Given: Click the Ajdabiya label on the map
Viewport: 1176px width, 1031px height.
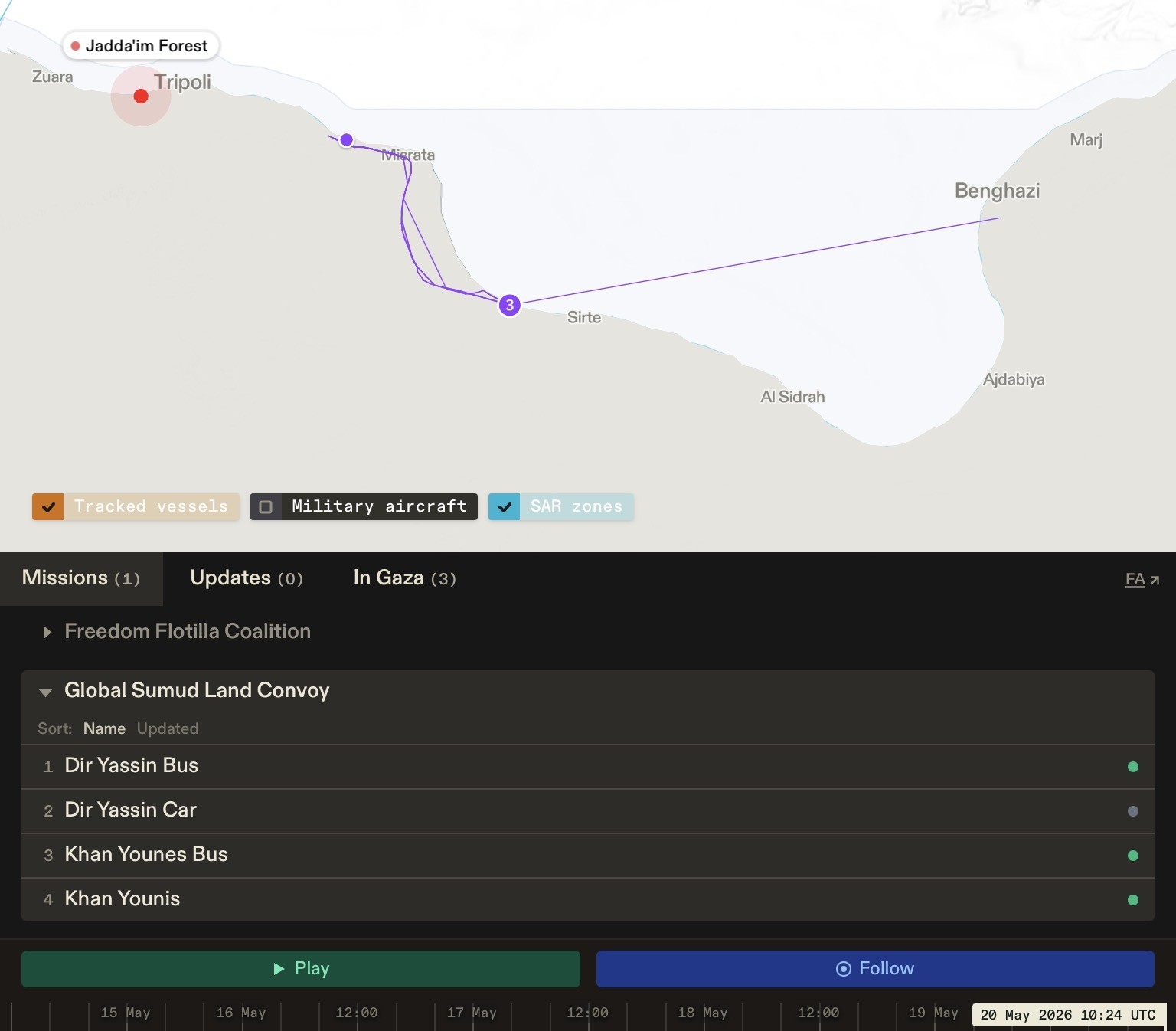Looking at the screenshot, I should click(x=1014, y=380).
